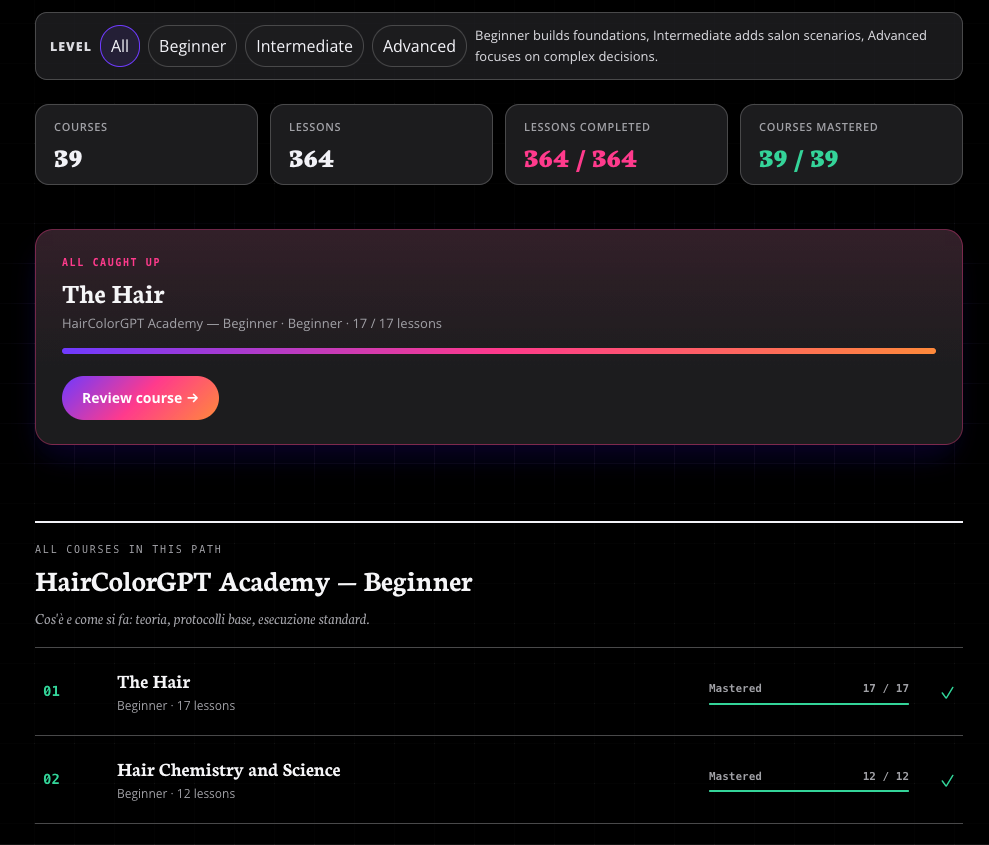Click the '17 / 17 lessons' subtitle in card
989x845 pixels.
click(x=397, y=323)
